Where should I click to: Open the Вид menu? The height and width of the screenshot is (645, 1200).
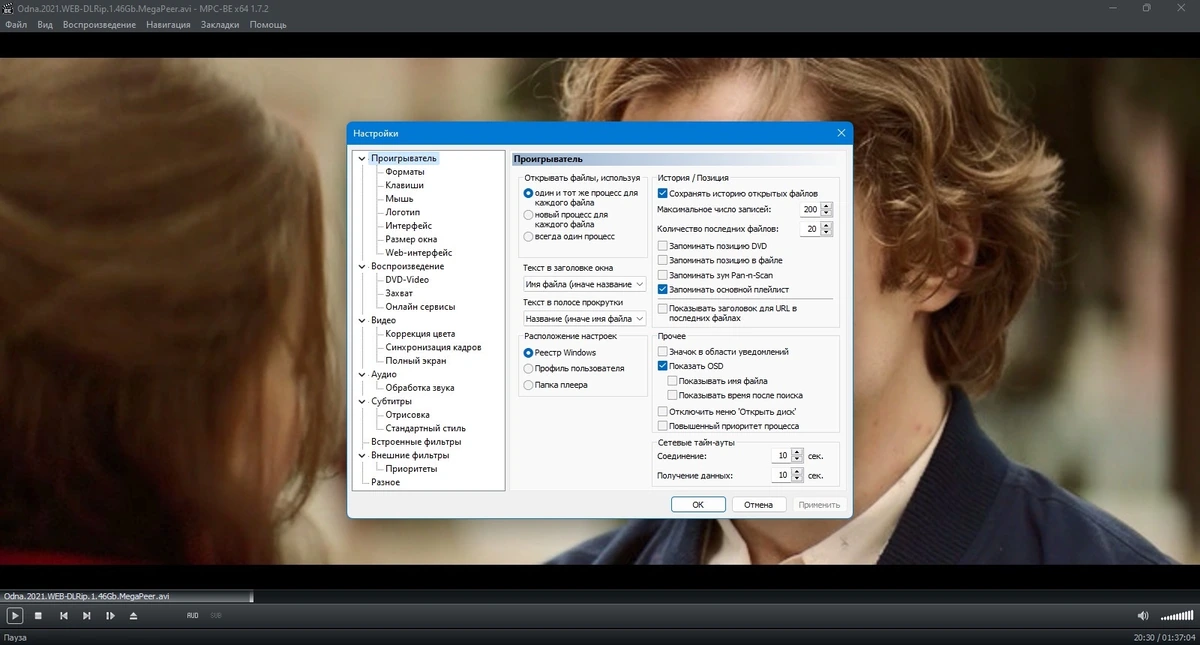coord(45,24)
